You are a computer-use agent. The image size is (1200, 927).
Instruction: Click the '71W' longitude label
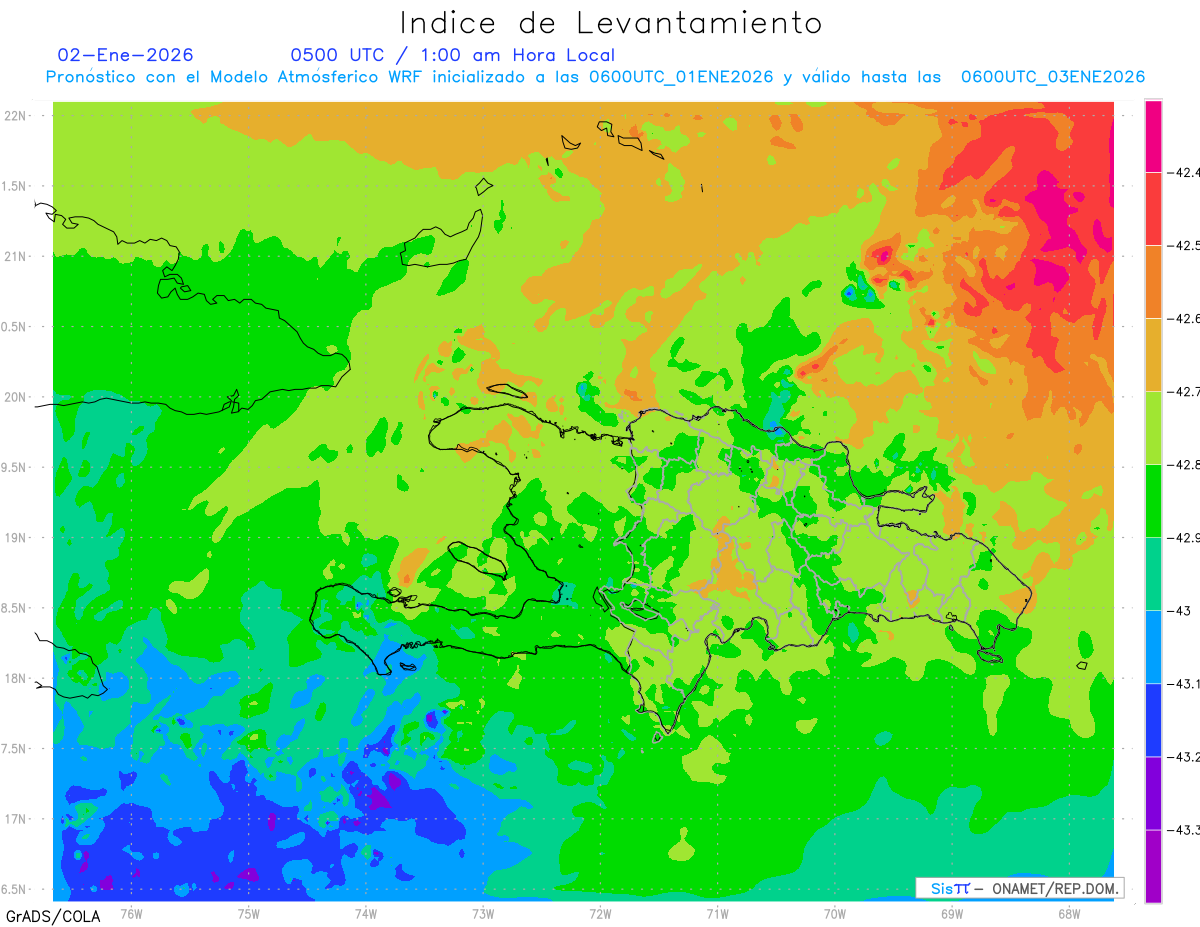click(x=717, y=912)
